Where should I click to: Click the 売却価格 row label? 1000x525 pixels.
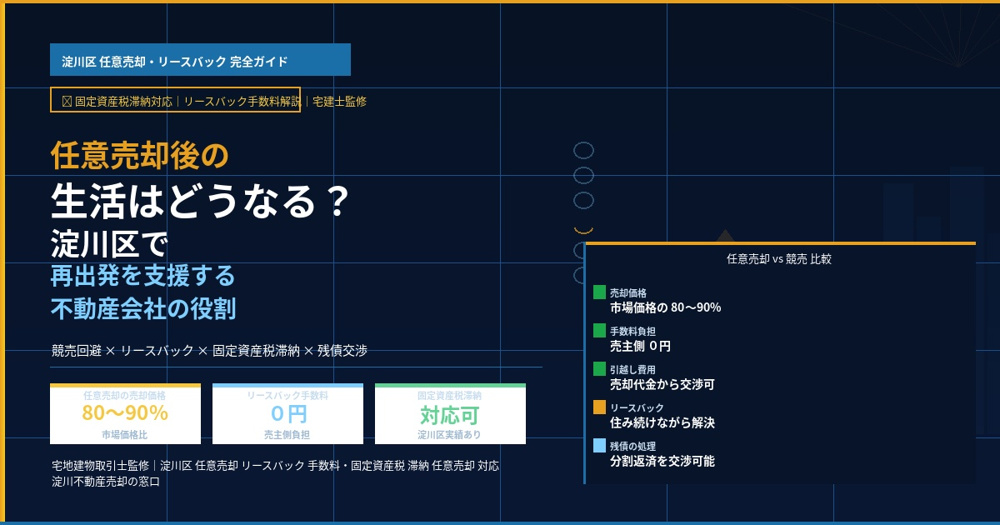(628, 293)
